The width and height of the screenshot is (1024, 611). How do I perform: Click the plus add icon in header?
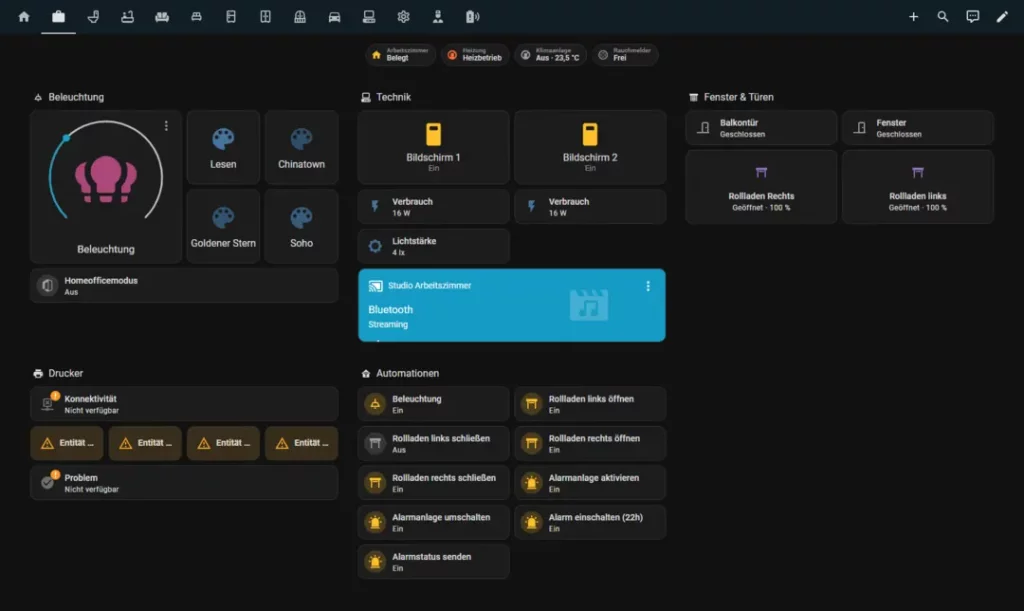tap(913, 16)
